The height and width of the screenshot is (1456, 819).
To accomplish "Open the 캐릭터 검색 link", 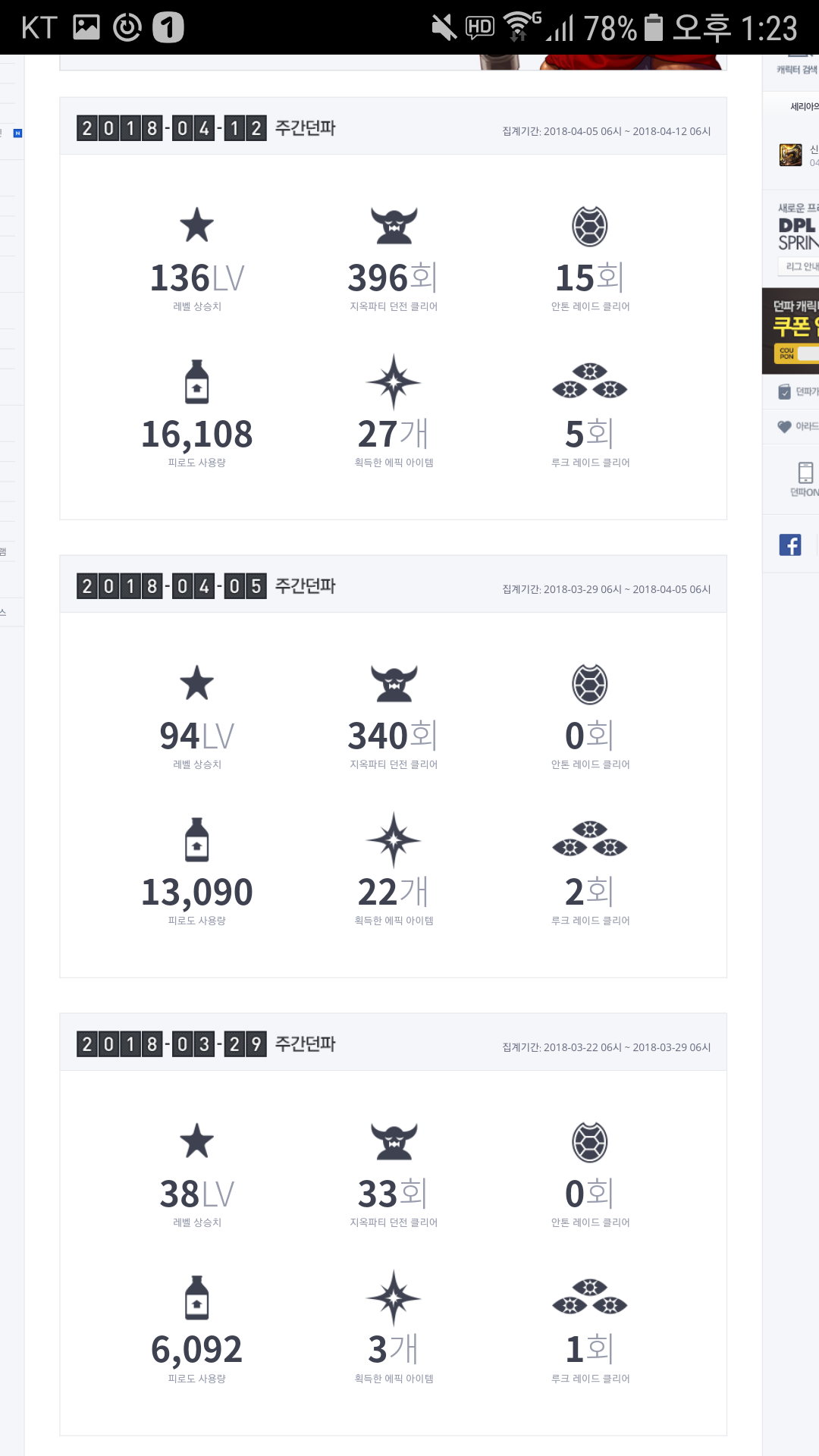I will point(796,69).
